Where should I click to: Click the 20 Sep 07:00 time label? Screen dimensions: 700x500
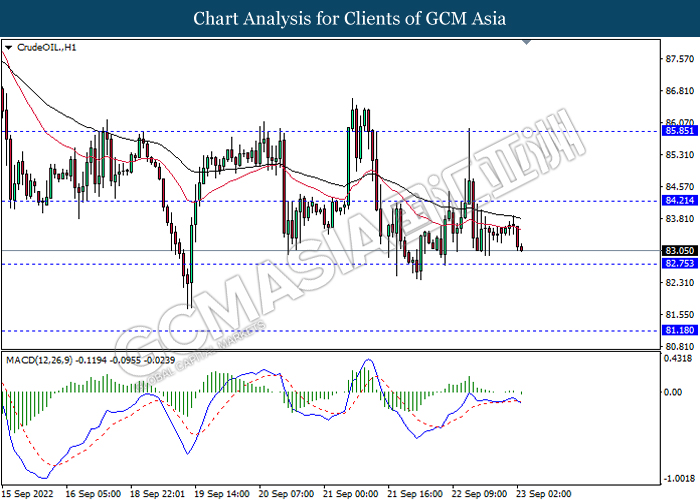pyautogui.click(x=286, y=494)
